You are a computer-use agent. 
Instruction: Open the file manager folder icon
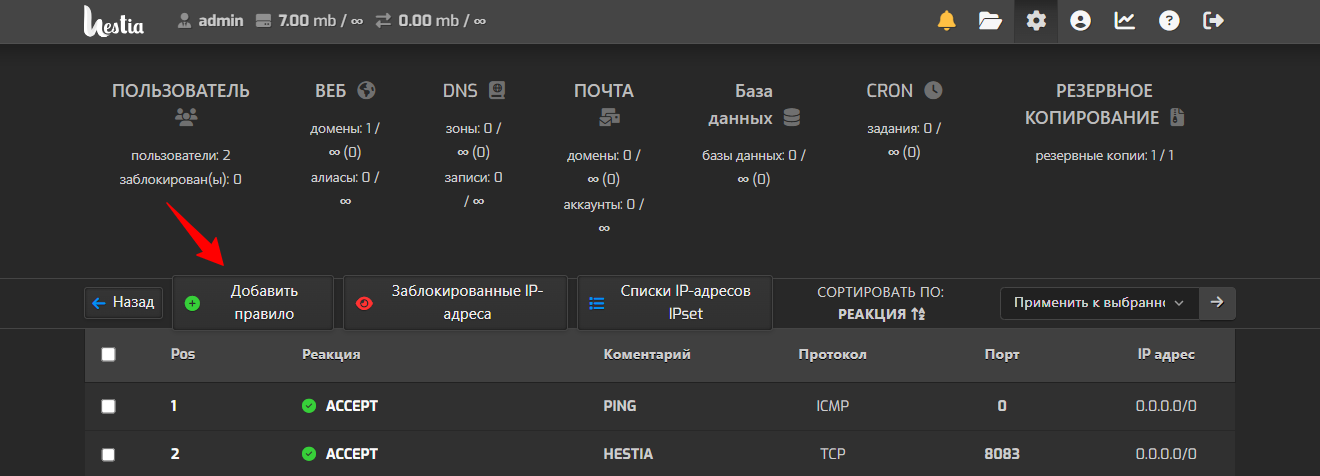[x=990, y=20]
